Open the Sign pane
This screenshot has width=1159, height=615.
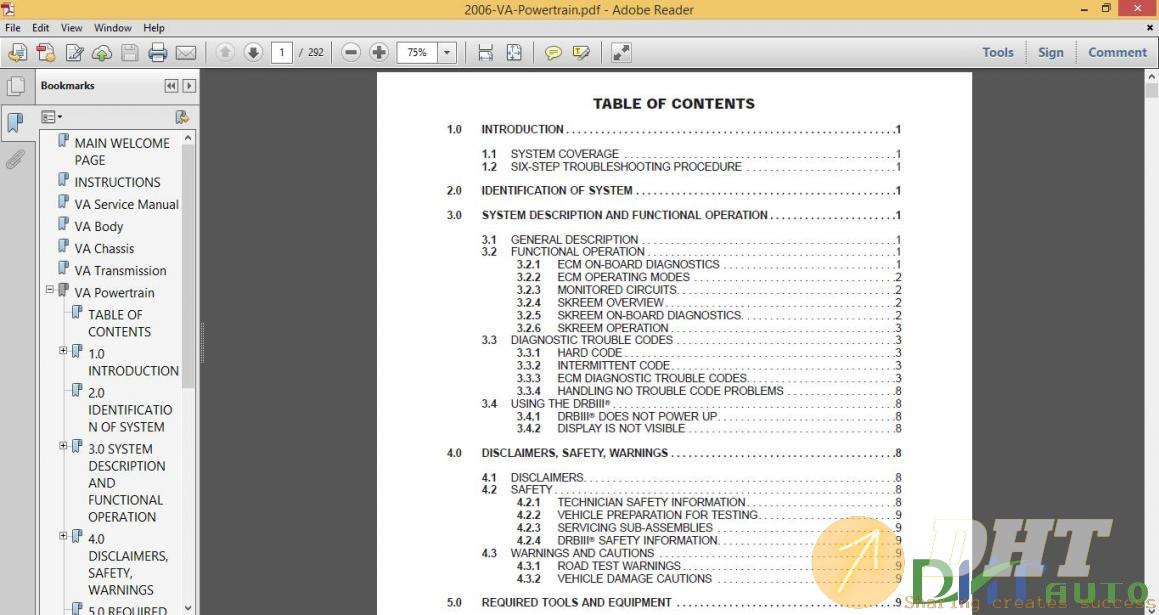[x=1050, y=52]
